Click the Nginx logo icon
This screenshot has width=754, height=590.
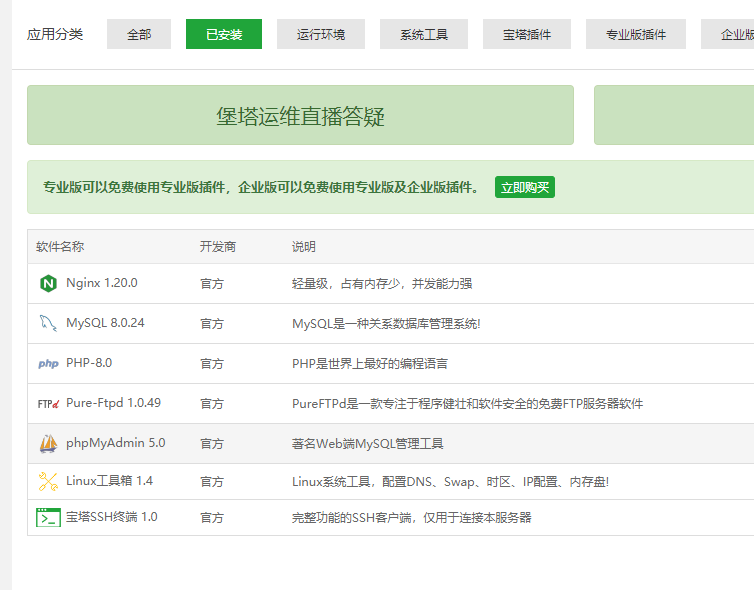click(x=48, y=283)
